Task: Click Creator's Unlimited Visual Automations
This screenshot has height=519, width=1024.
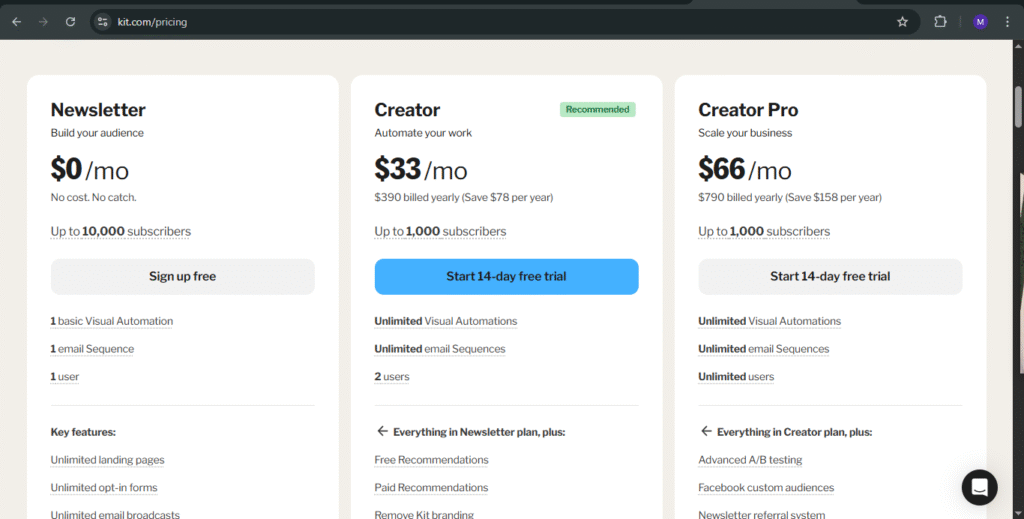Action: (445, 321)
